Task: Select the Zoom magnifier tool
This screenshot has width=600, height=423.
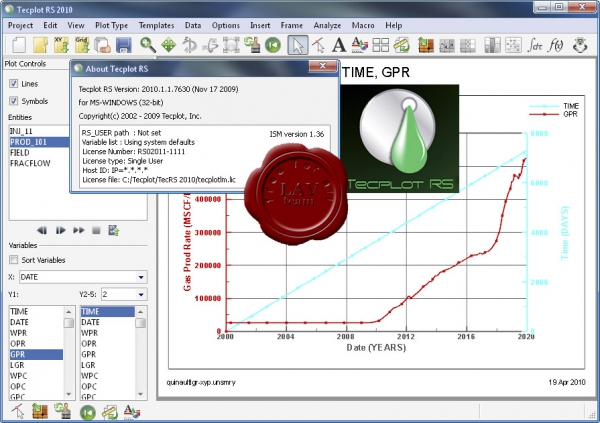Action: [x=148, y=45]
